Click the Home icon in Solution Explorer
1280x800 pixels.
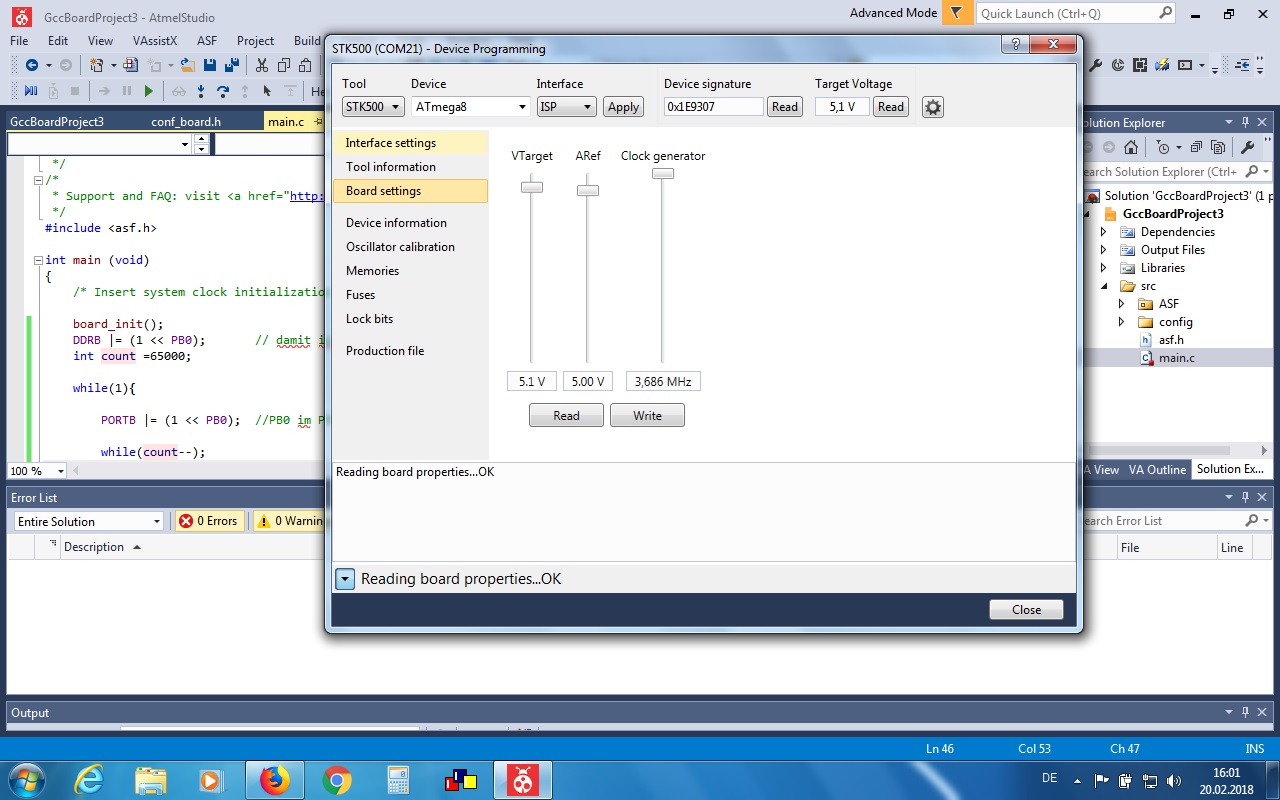[x=1131, y=147]
